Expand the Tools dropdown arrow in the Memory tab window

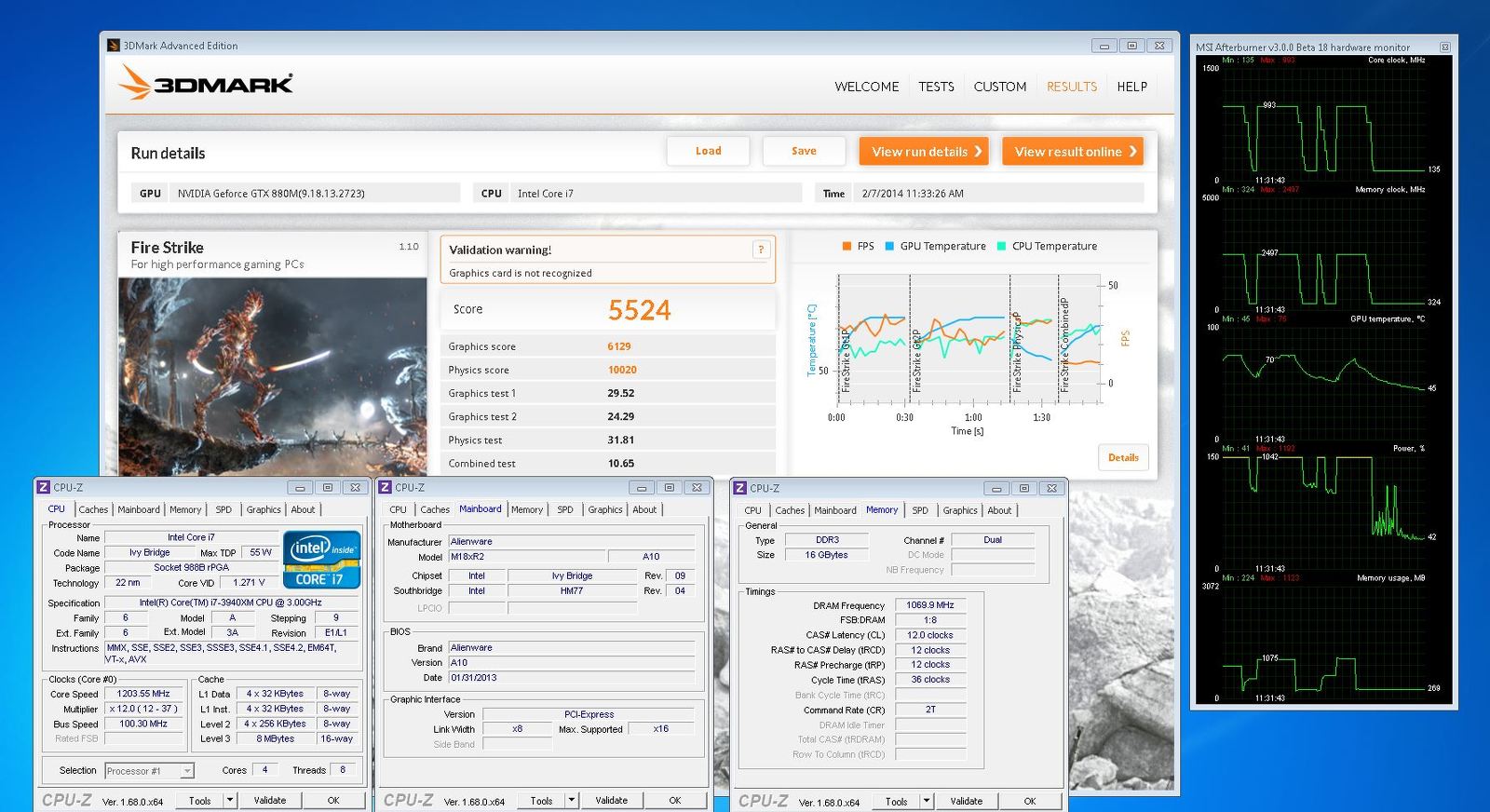[926, 801]
